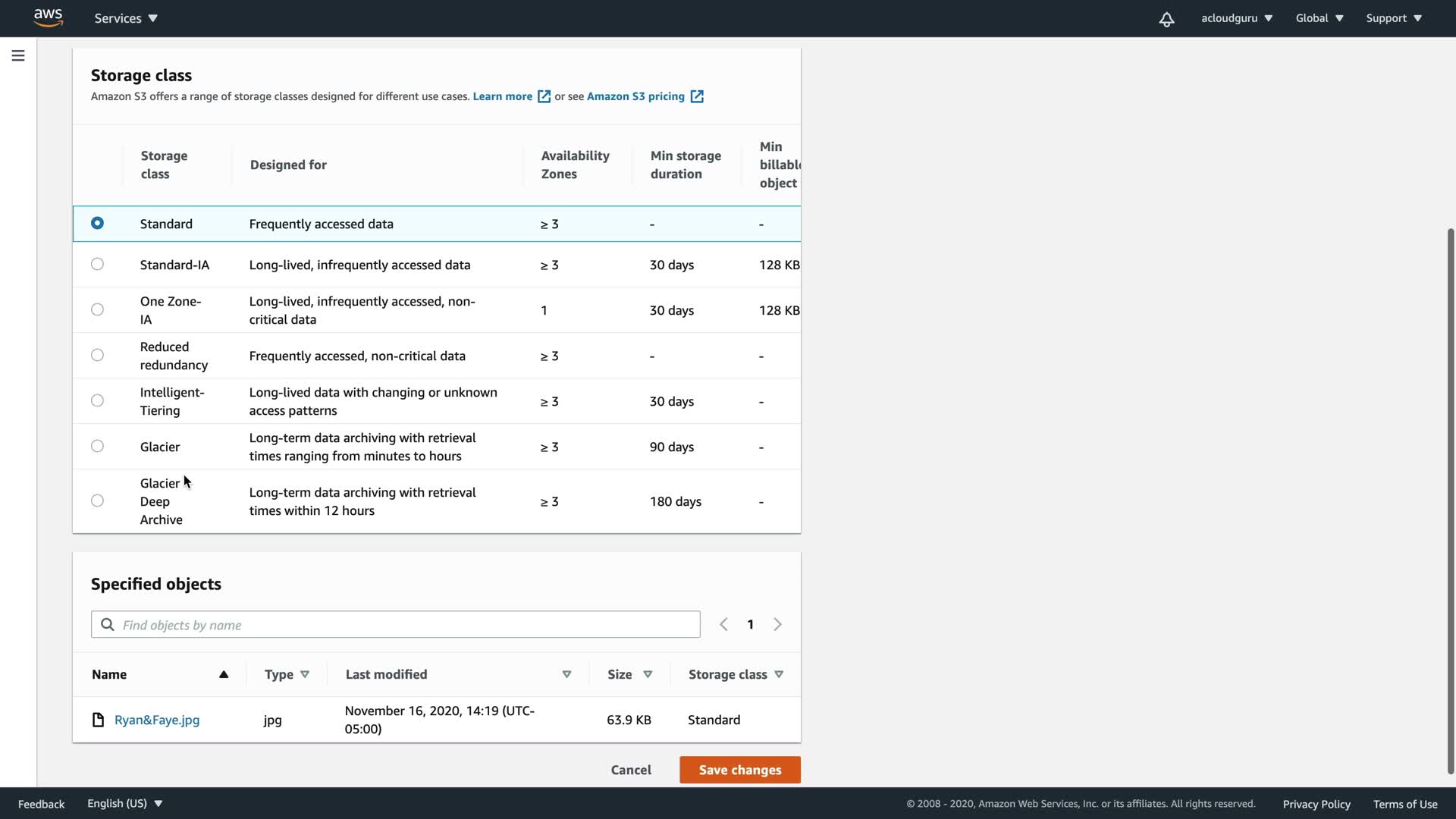Viewport: 1456px width, 819px height.
Task: Open the Ryan&Faye.jpg object link
Action: pyautogui.click(x=157, y=720)
